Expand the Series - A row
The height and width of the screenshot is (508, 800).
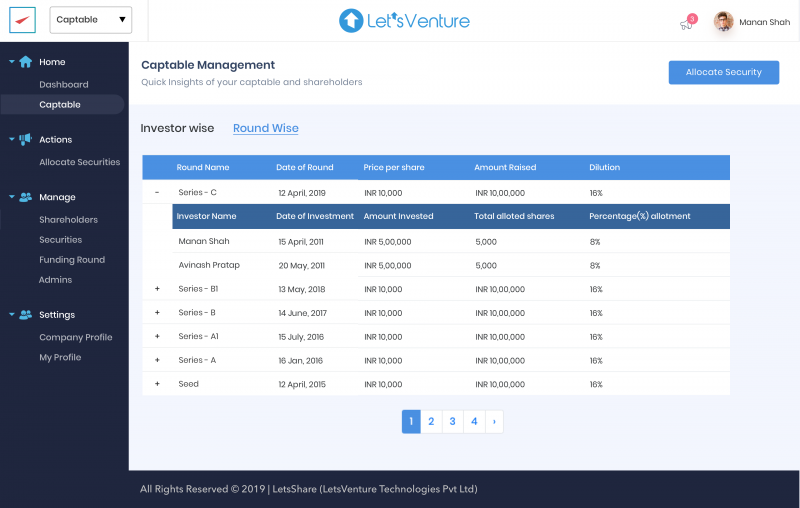click(157, 360)
